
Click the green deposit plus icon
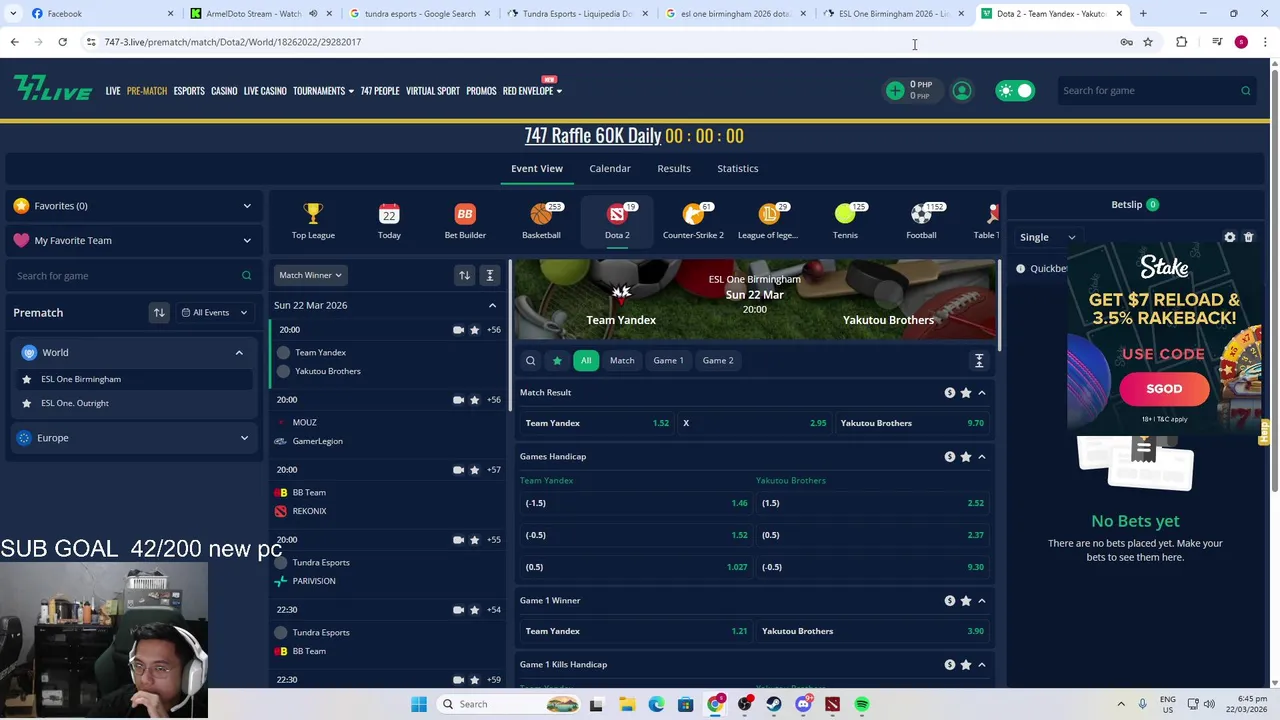[895, 91]
